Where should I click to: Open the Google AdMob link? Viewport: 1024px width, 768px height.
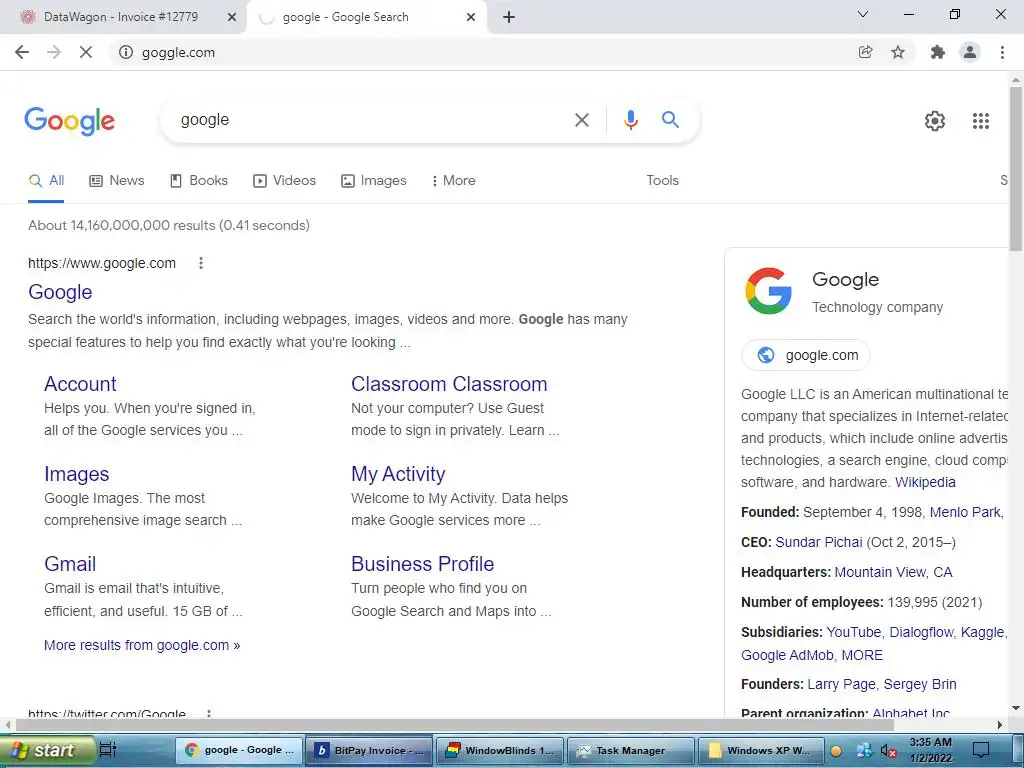(x=788, y=656)
